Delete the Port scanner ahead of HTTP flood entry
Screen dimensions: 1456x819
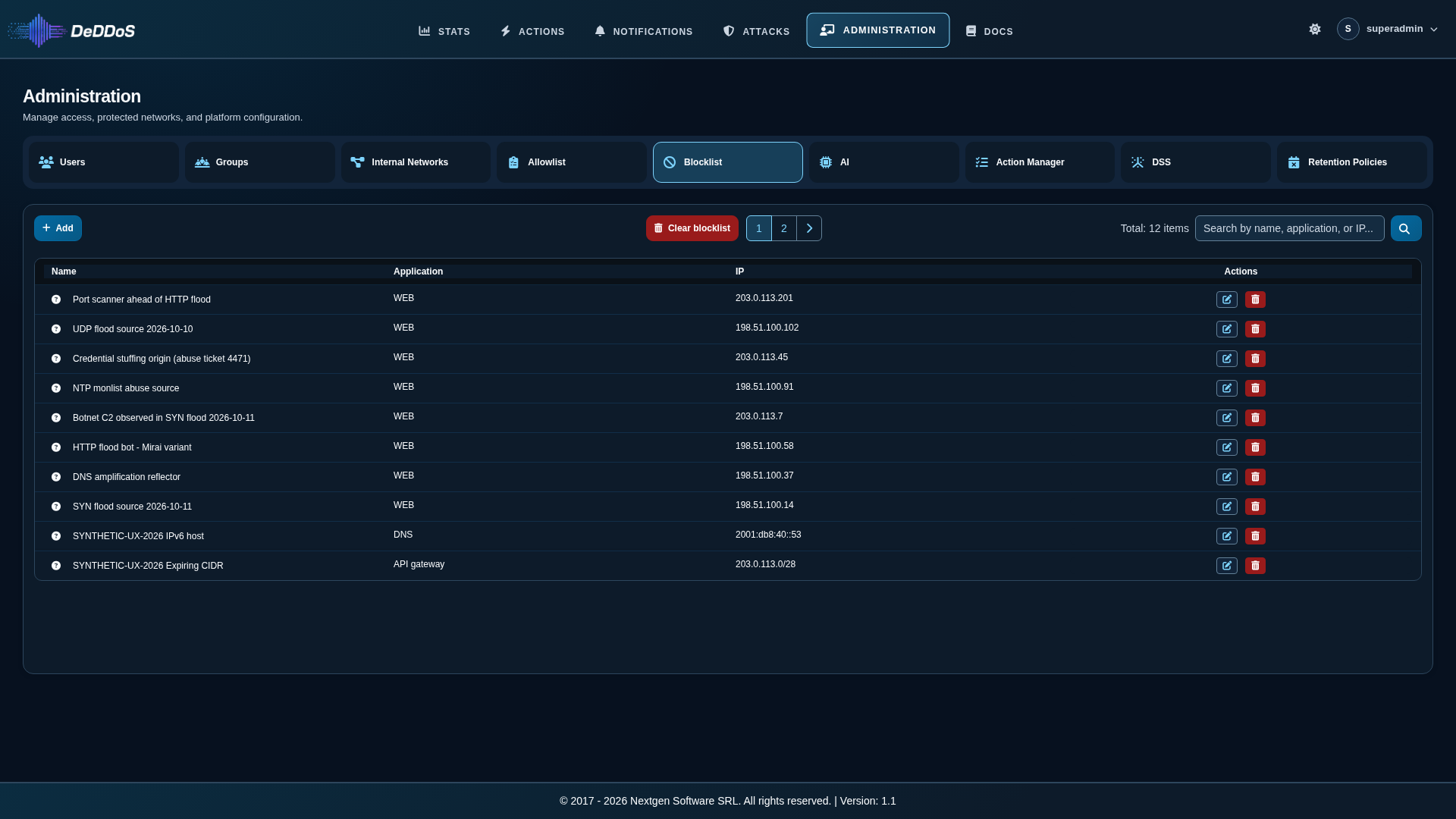[1255, 300]
